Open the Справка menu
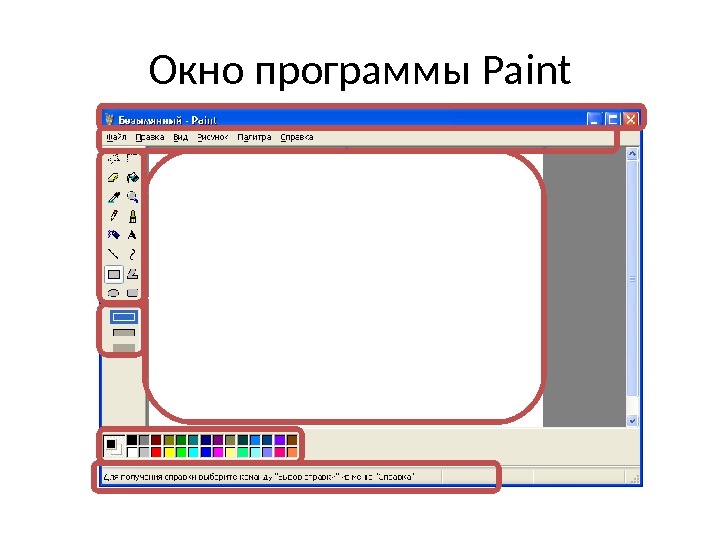Screen dimensions: 720x540 pos(297,137)
